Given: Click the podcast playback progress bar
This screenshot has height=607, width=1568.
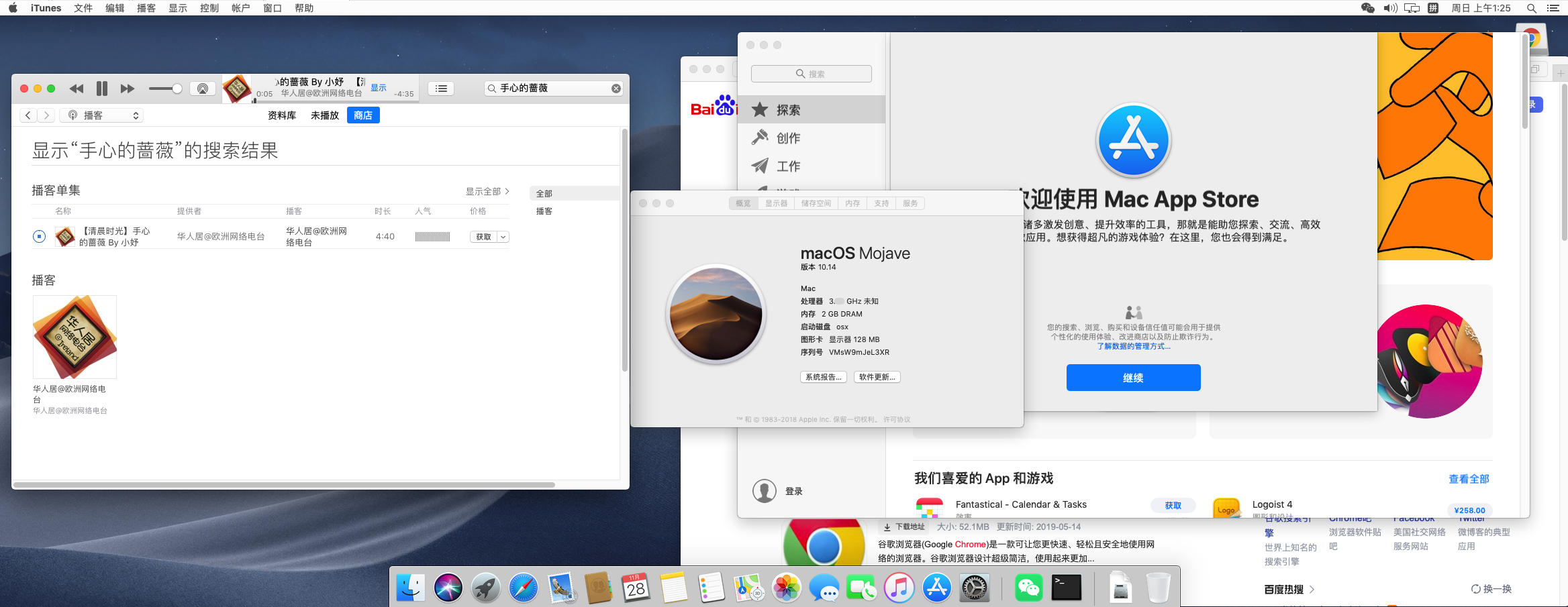Looking at the screenshot, I should (336, 101).
